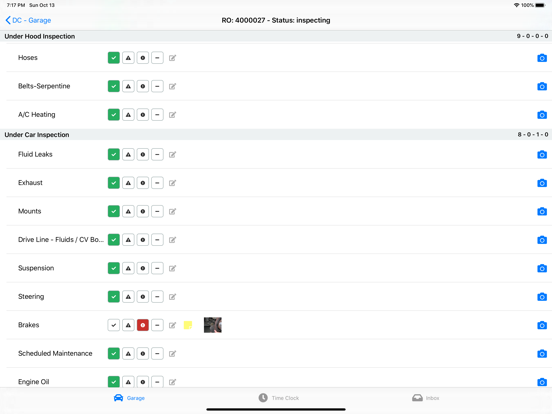Screen dimensions: 552x414
Task: Select the Engine Oil row label
Action: [34, 382]
